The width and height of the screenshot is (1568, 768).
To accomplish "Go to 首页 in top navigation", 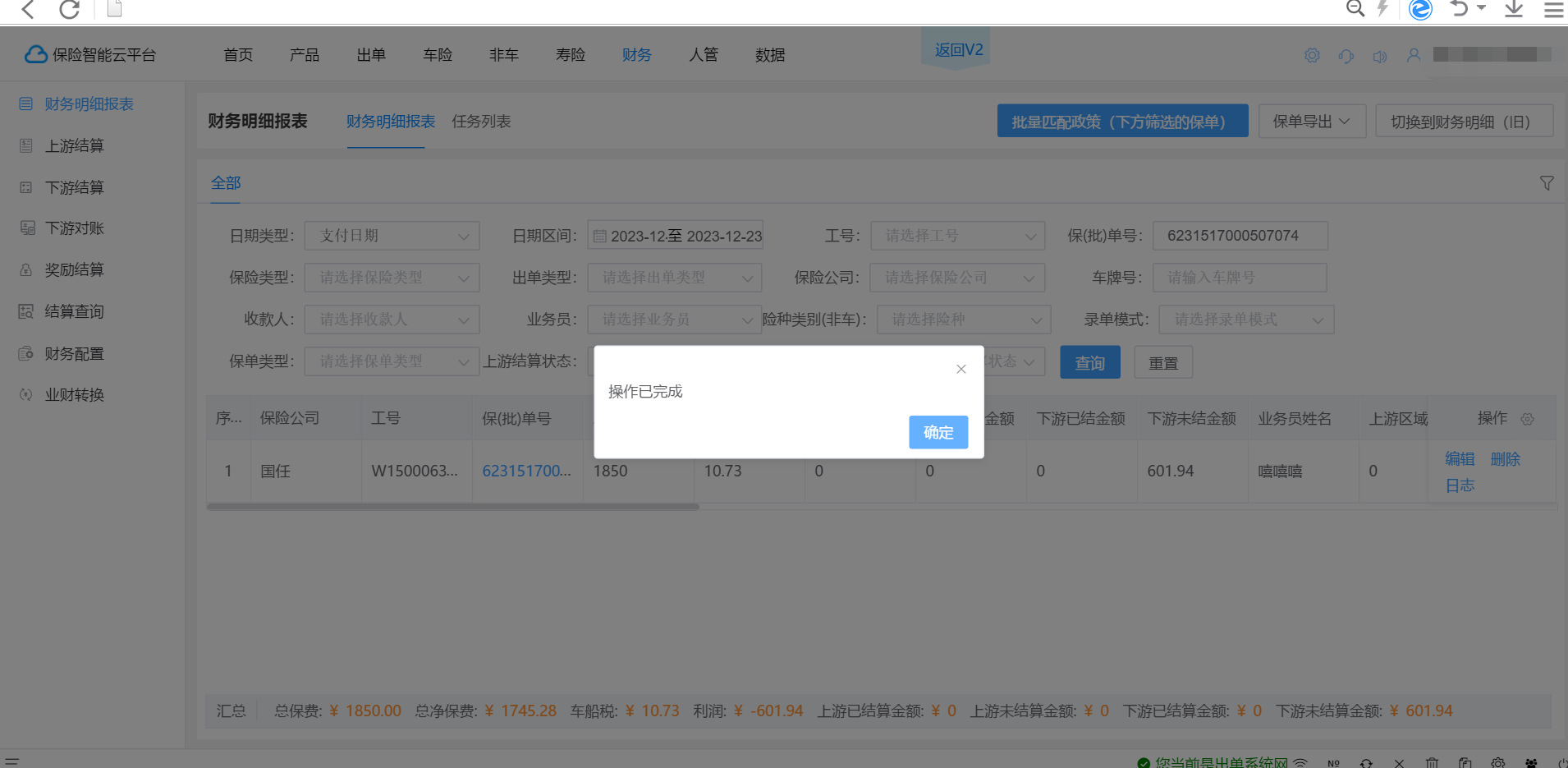I will (238, 55).
